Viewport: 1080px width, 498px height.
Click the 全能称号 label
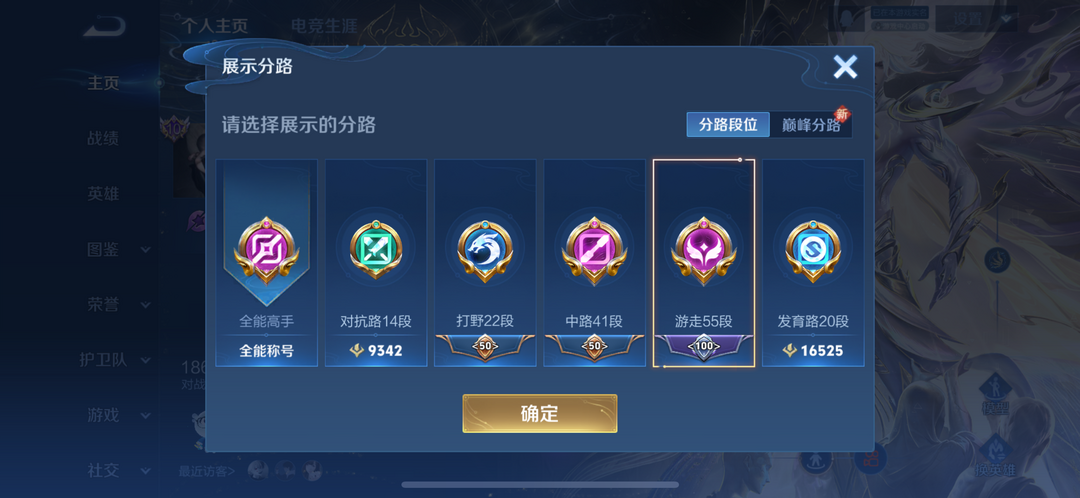pos(267,351)
